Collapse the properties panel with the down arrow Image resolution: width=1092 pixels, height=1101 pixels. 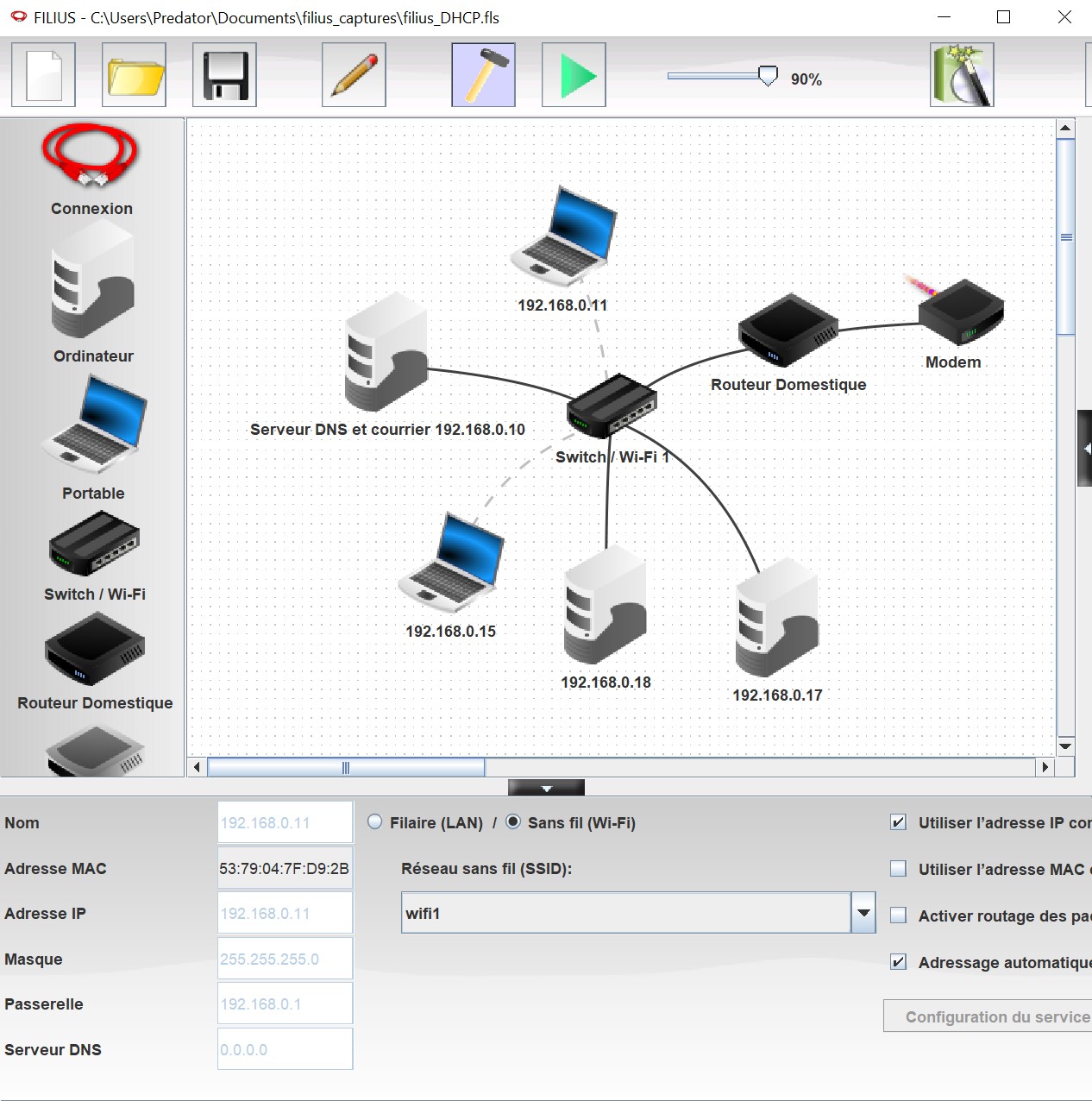click(546, 788)
